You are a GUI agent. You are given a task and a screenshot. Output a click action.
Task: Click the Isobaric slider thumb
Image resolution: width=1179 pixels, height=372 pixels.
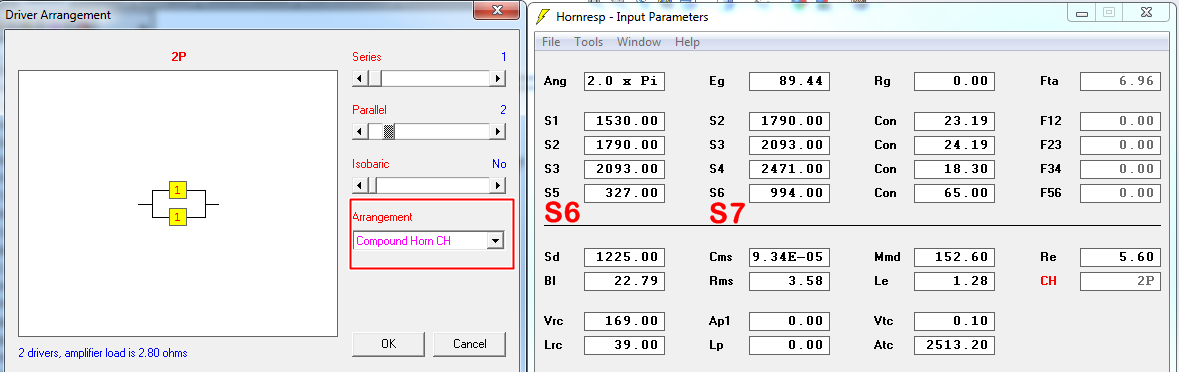pos(373,185)
